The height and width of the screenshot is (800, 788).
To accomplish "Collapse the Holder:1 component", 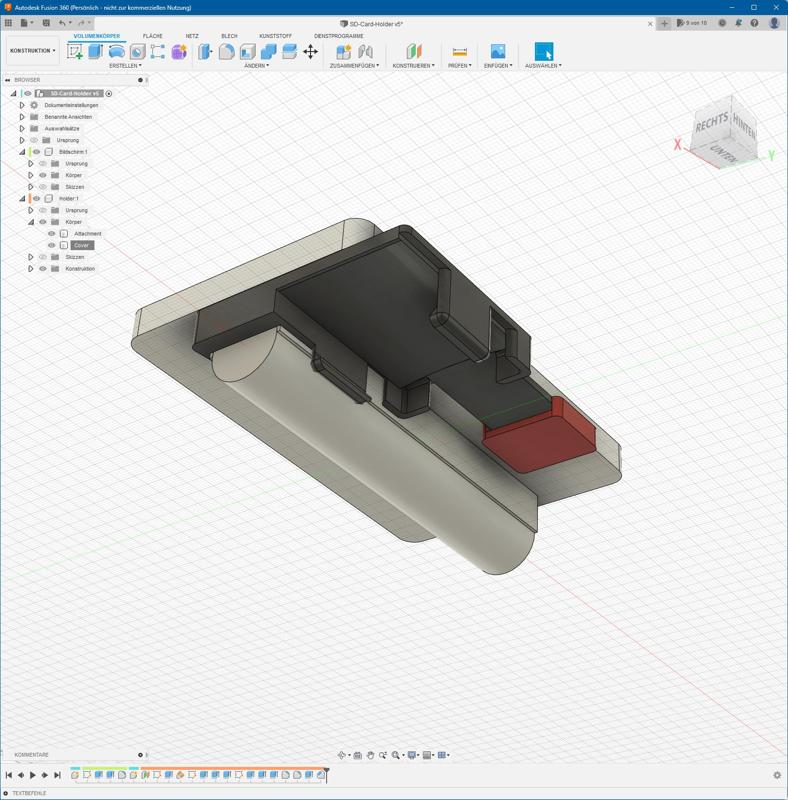I will pyautogui.click(x=22, y=198).
